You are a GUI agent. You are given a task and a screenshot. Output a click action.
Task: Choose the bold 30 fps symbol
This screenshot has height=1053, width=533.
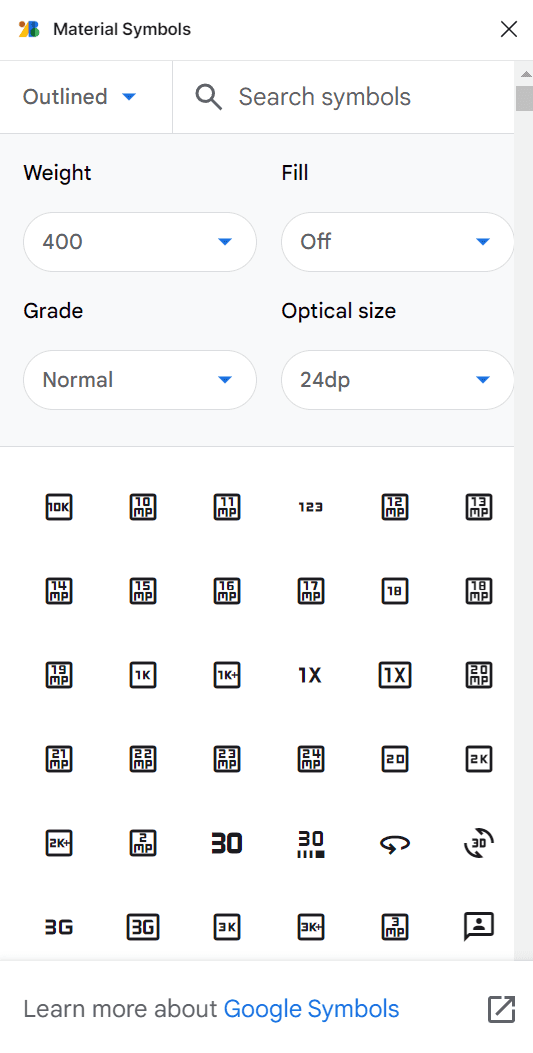(227, 843)
